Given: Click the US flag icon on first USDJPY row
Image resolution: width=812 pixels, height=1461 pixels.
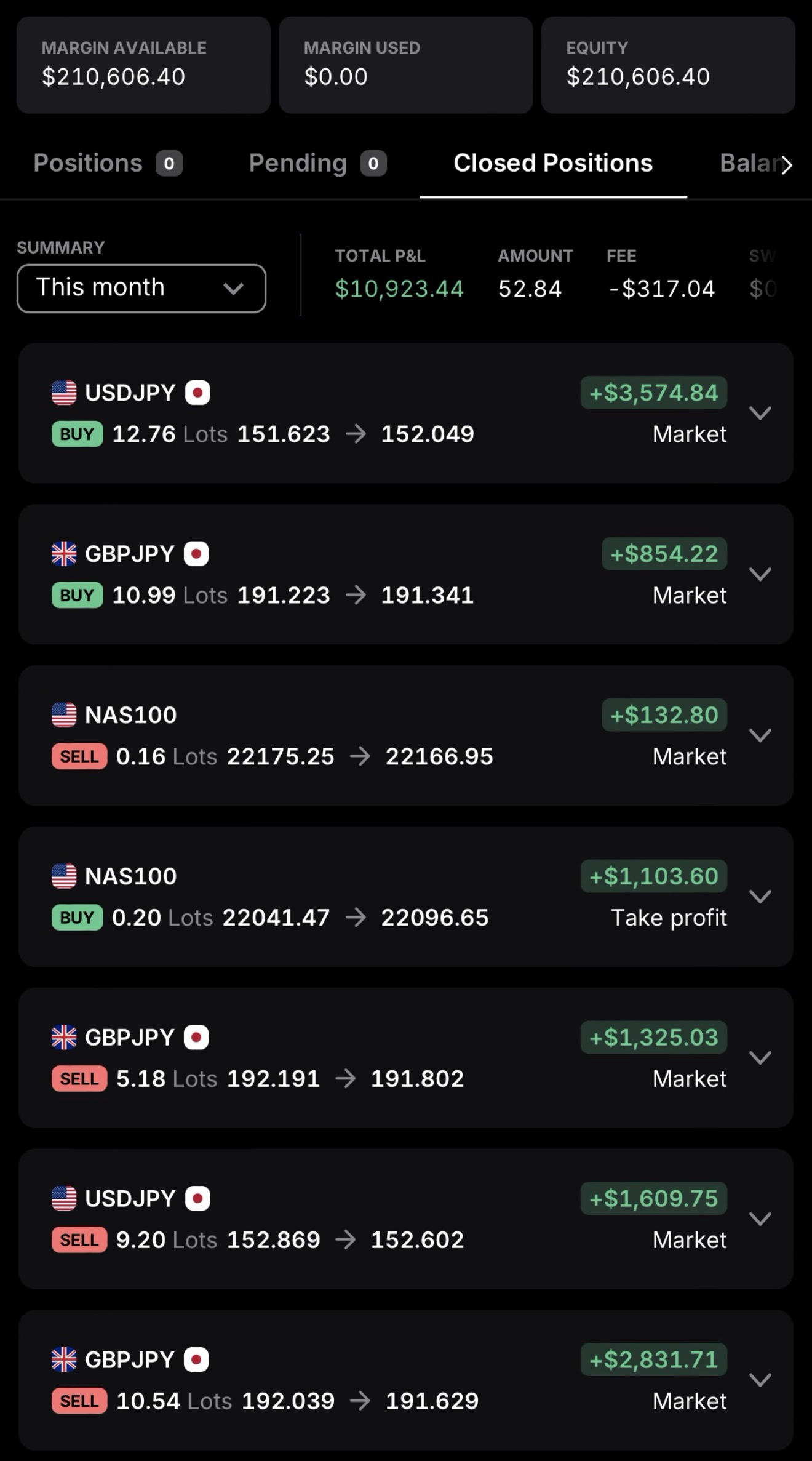Looking at the screenshot, I should point(64,393).
